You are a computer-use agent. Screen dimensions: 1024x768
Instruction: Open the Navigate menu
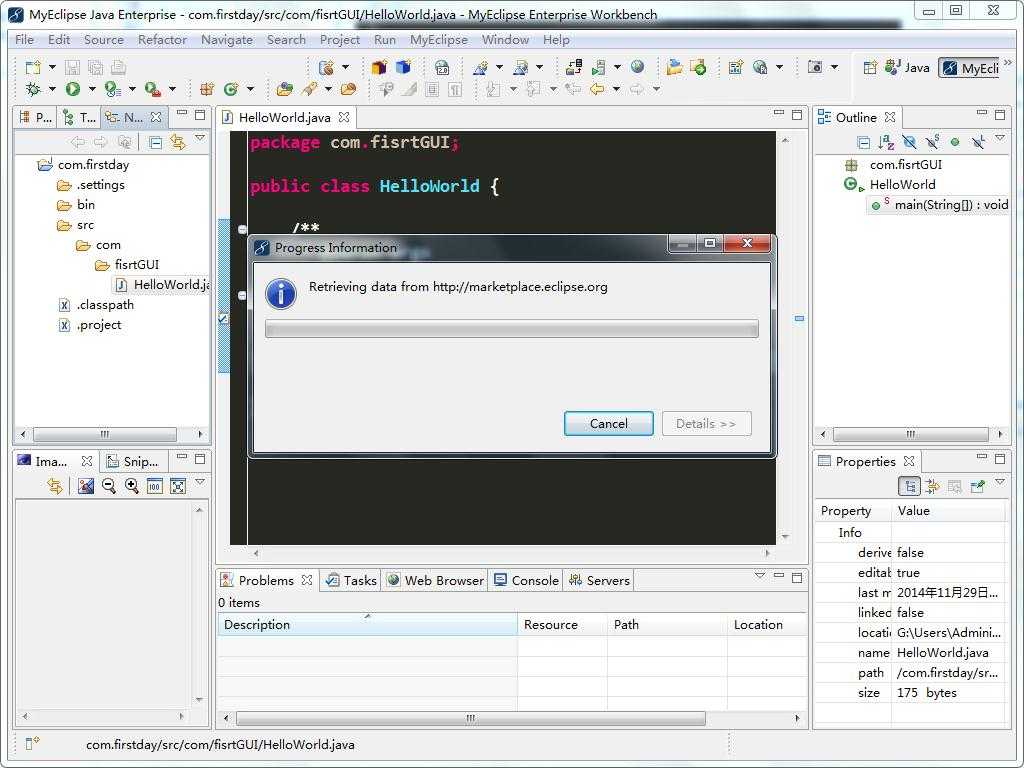pyautogui.click(x=227, y=40)
